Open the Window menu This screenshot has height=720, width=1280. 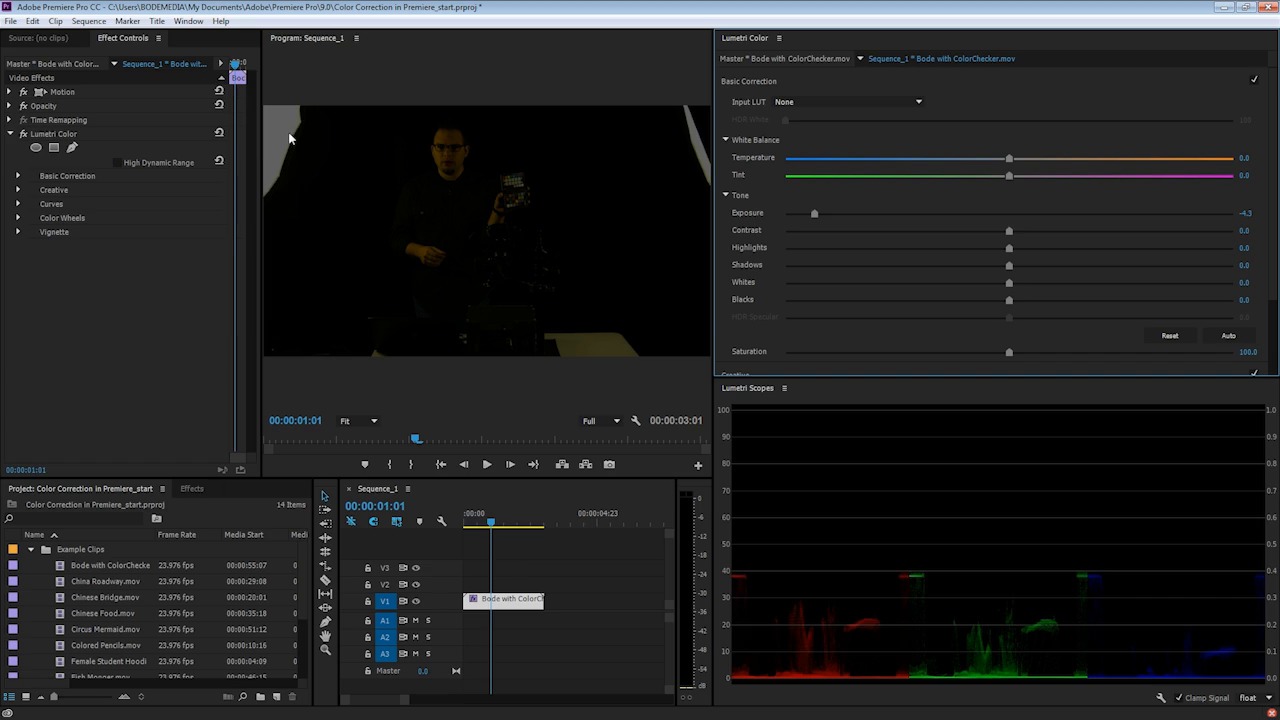188,21
